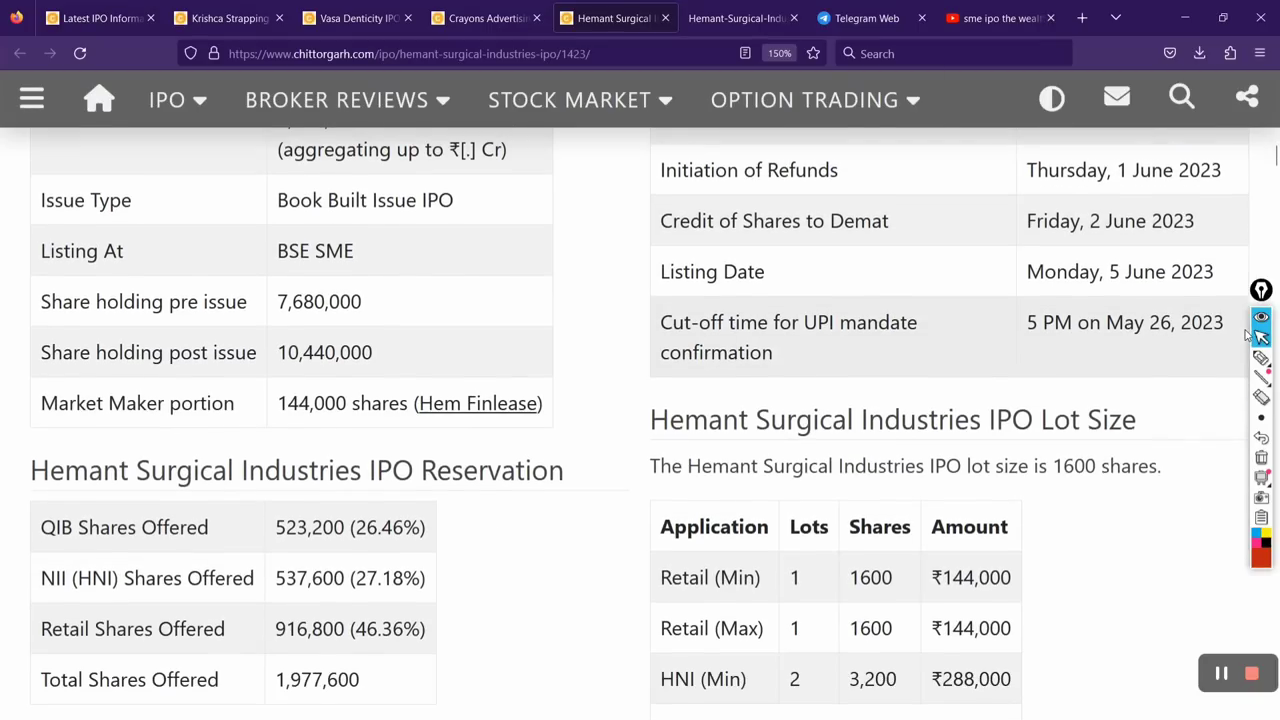Open the share icon in header

(1247, 97)
